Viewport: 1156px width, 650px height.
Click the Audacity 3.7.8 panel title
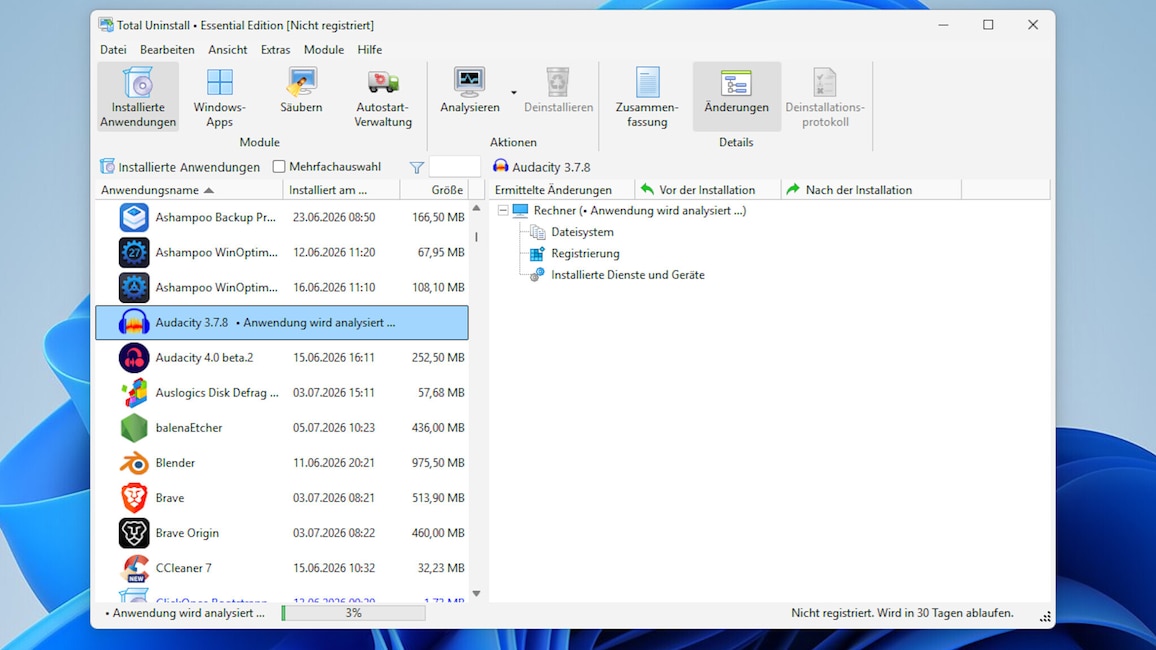pos(551,167)
